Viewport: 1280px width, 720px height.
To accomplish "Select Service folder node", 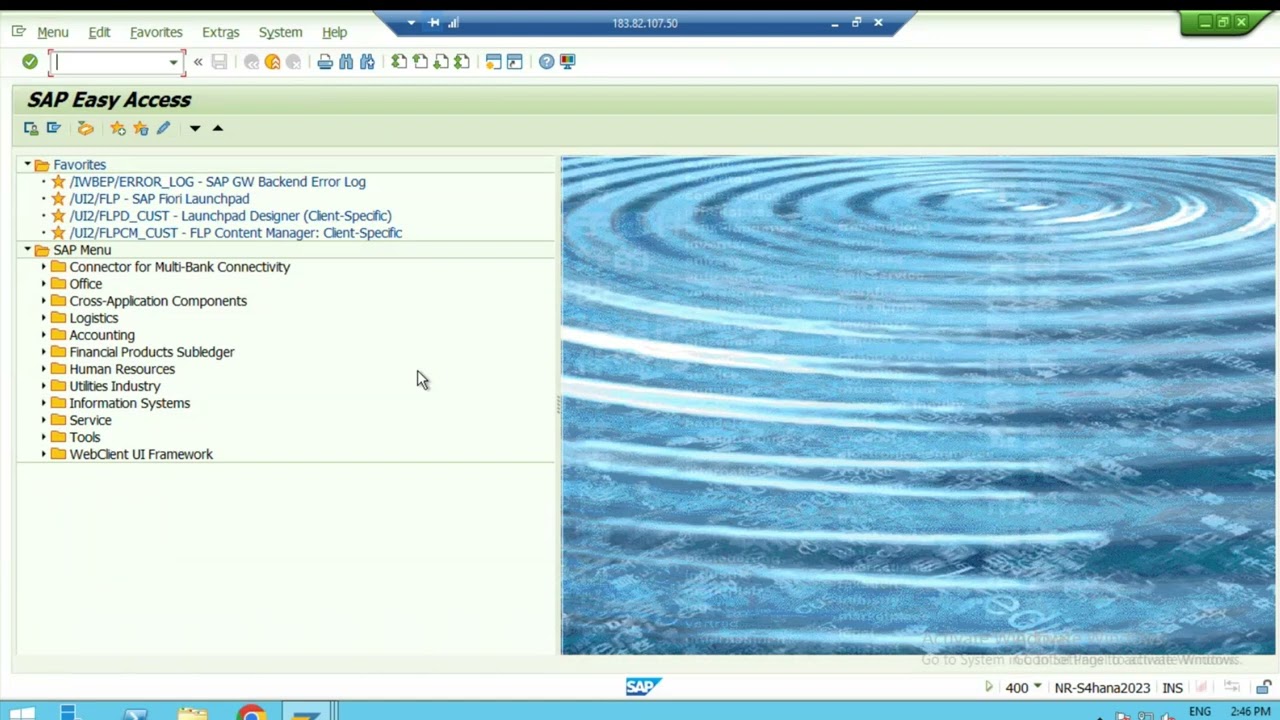I will click(x=90, y=420).
